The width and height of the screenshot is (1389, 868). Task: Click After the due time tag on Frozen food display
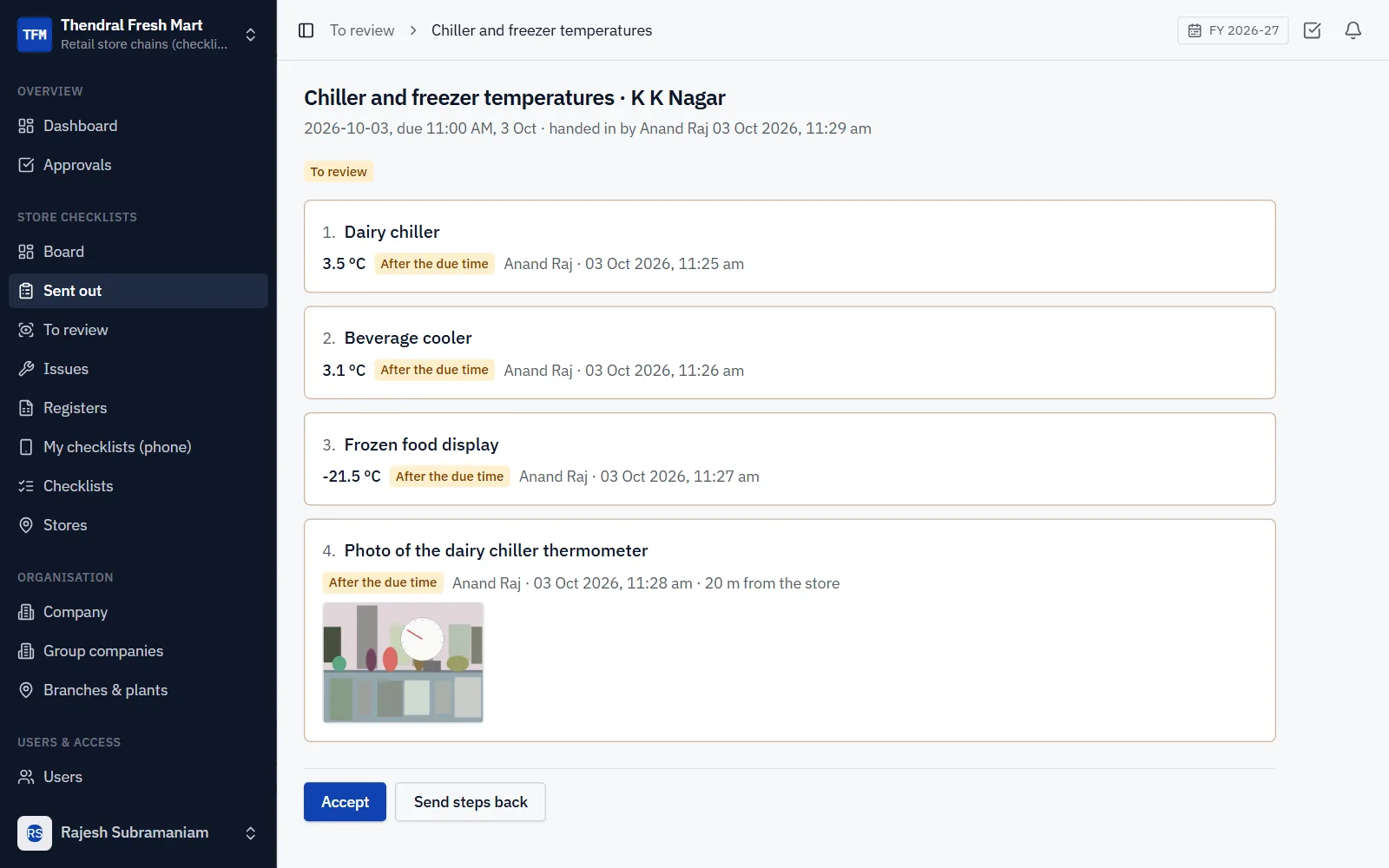point(450,477)
